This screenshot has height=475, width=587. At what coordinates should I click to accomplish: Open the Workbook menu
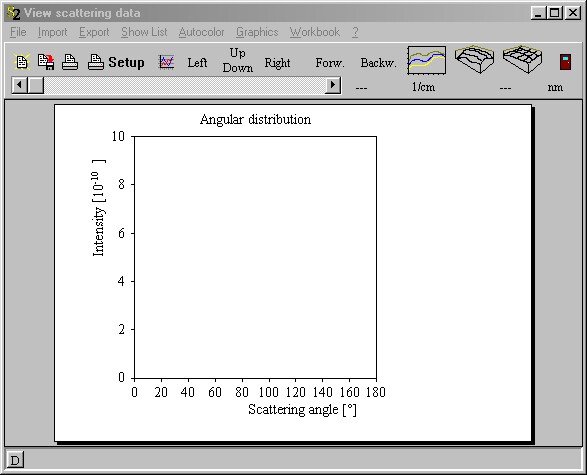pyautogui.click(x=315, y=32)
